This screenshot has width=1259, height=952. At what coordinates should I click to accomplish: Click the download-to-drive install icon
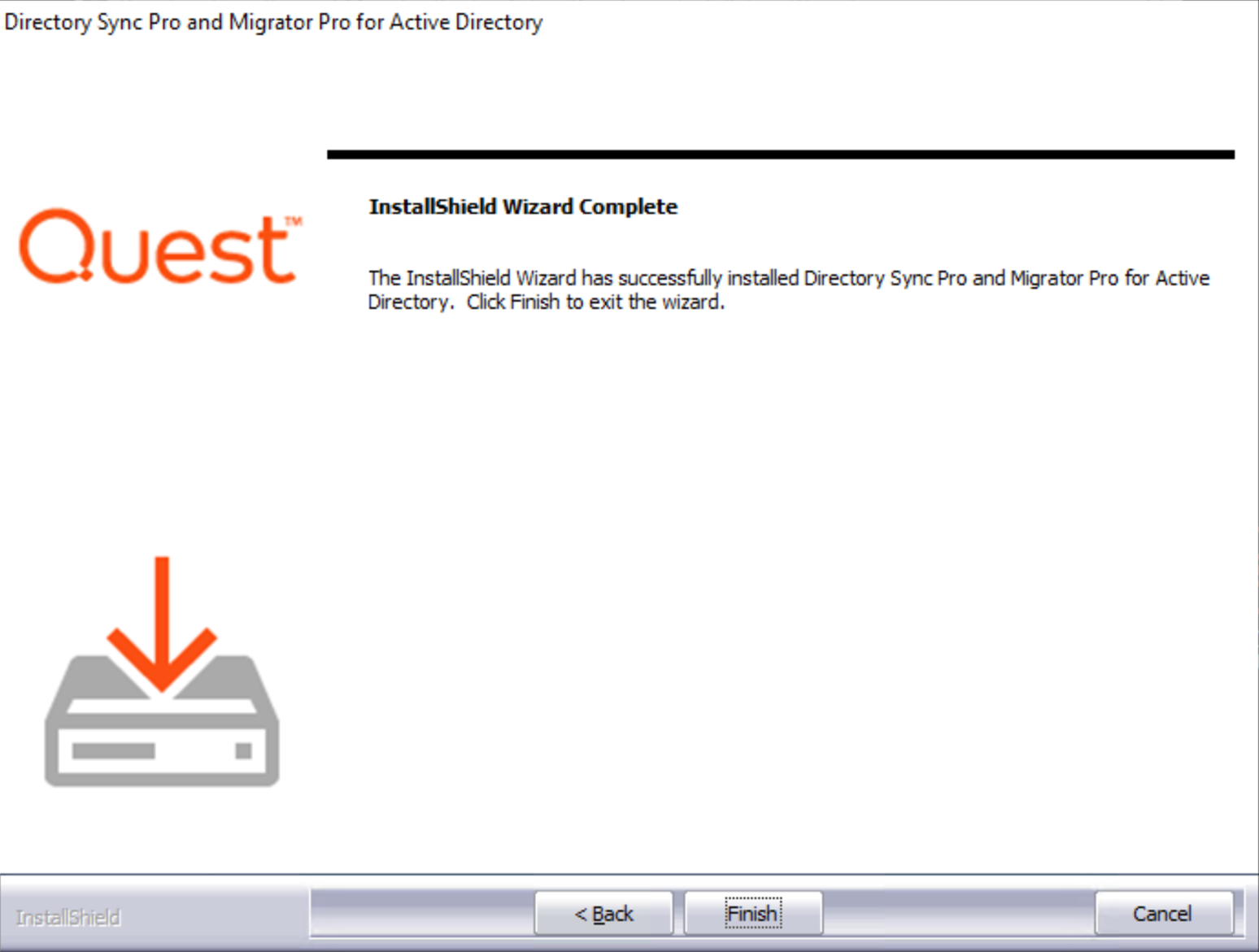pos(162,672)
